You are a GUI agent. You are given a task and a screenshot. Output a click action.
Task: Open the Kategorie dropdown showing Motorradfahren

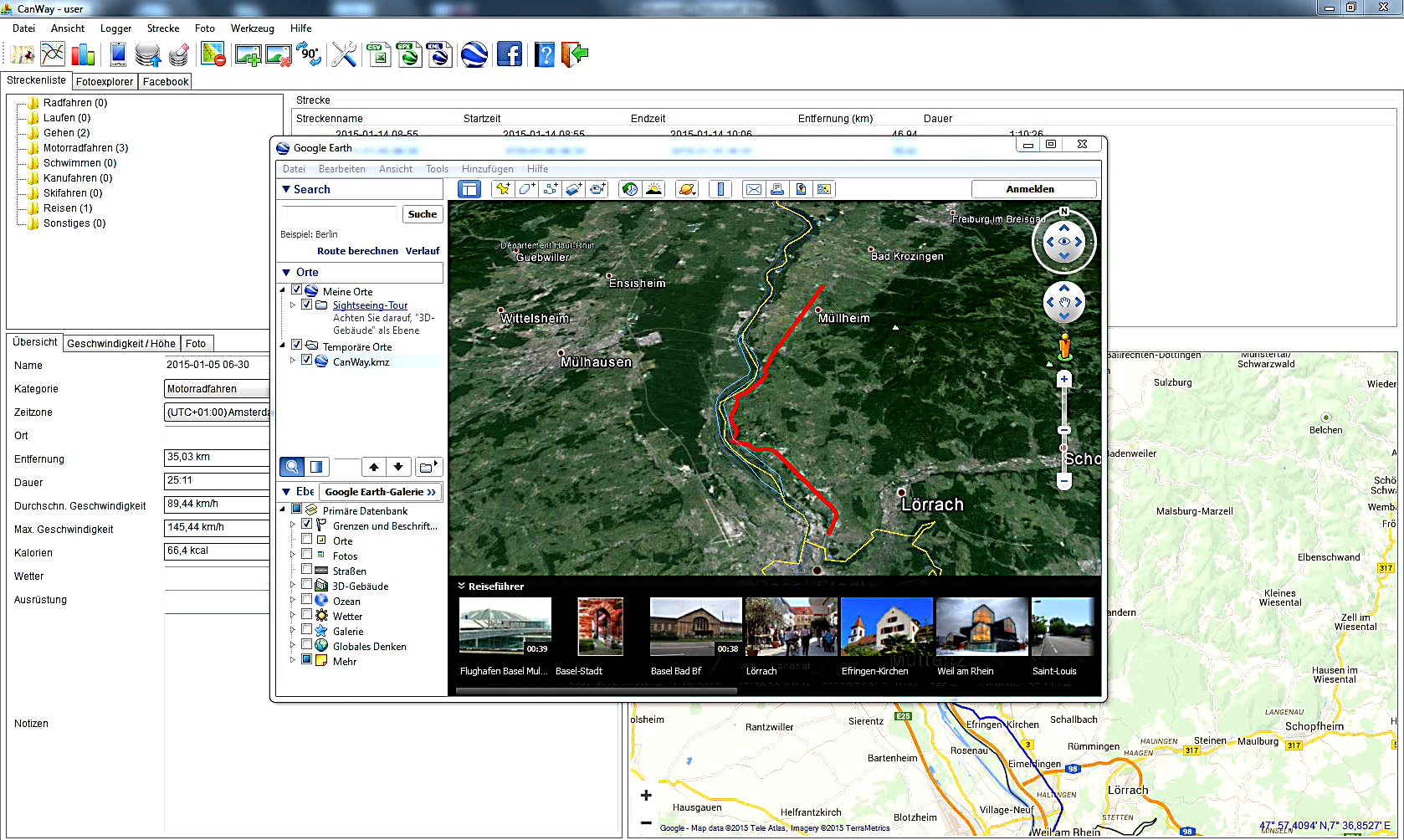217,389
